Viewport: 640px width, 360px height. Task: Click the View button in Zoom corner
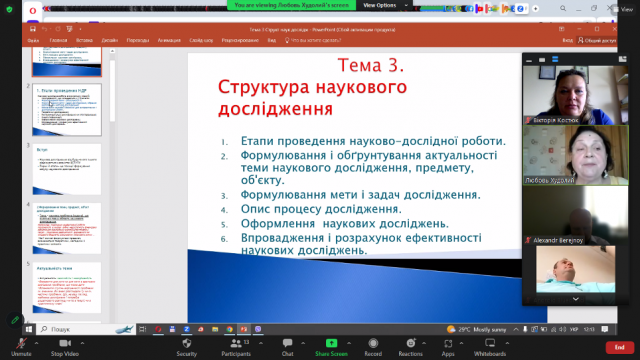pos(623,9)
